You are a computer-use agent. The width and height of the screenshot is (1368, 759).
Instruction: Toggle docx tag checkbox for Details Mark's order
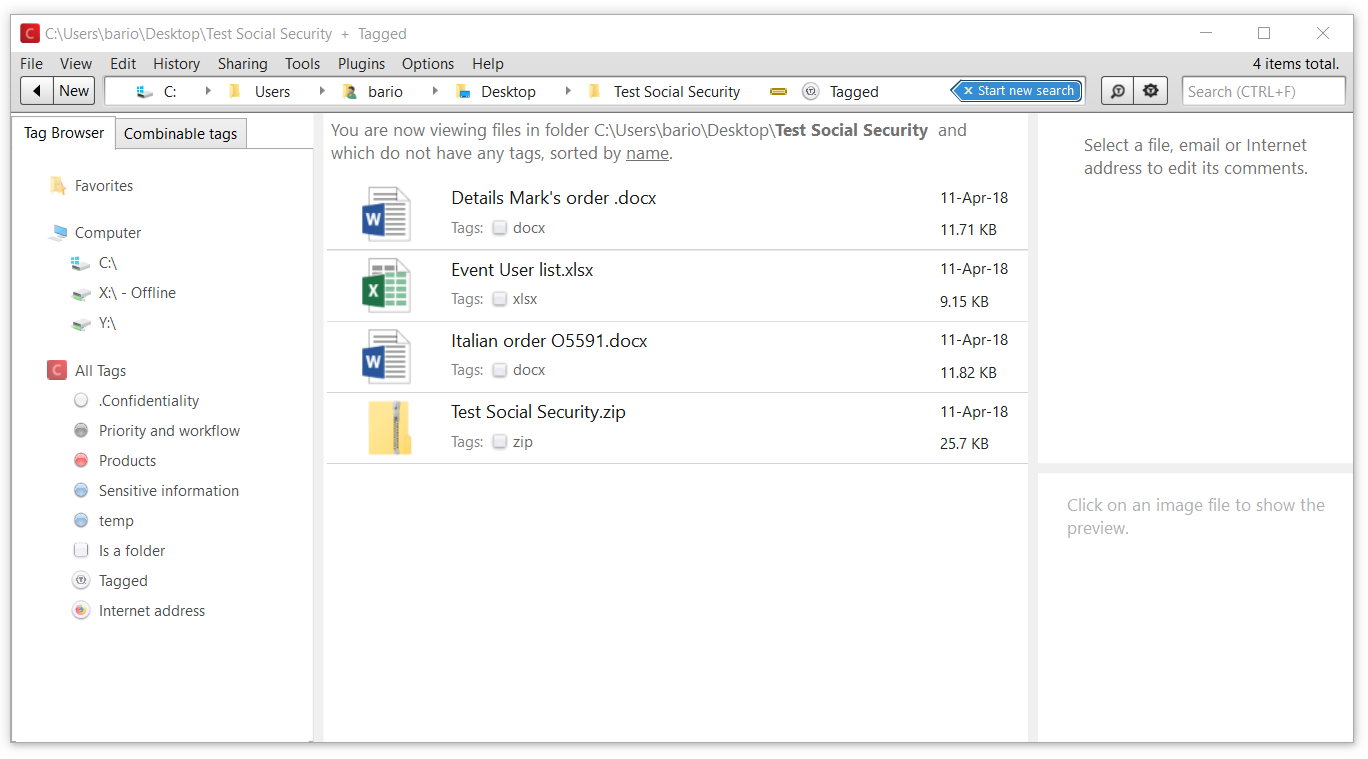500,228
